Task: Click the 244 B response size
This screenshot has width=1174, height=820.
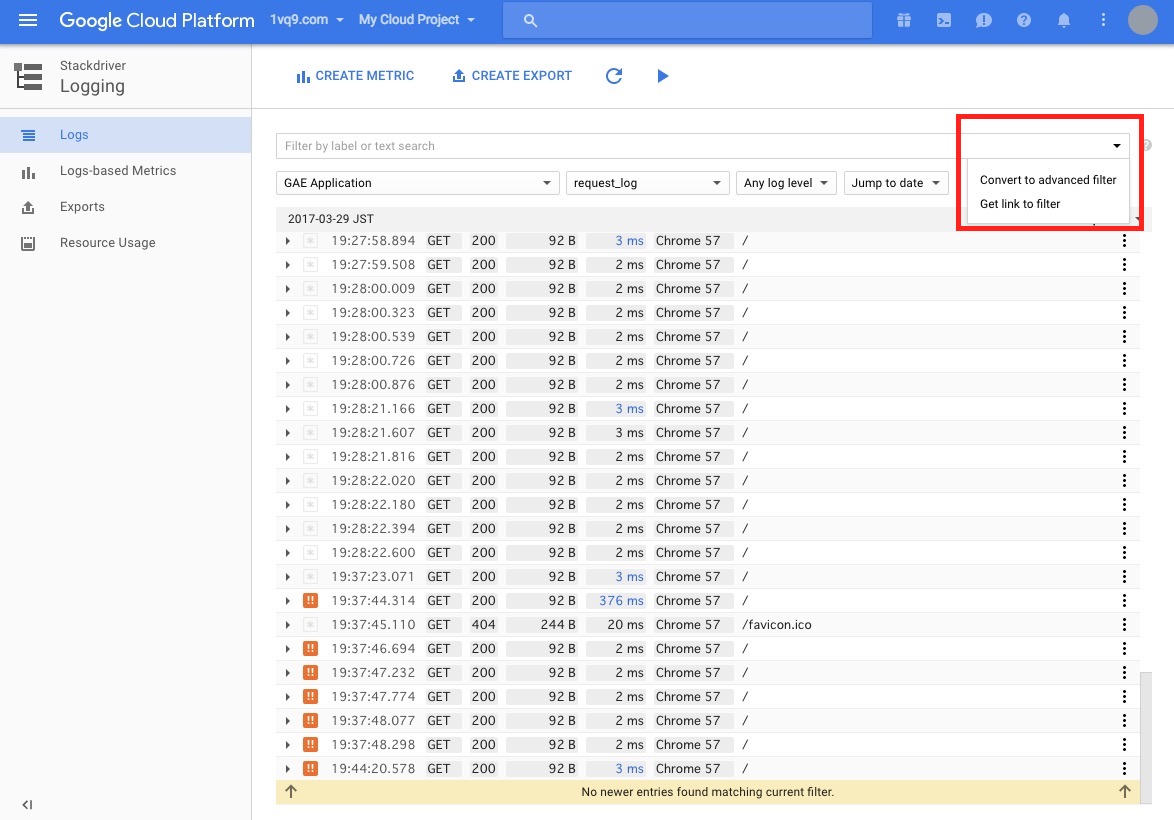Action: pos(558,625)
